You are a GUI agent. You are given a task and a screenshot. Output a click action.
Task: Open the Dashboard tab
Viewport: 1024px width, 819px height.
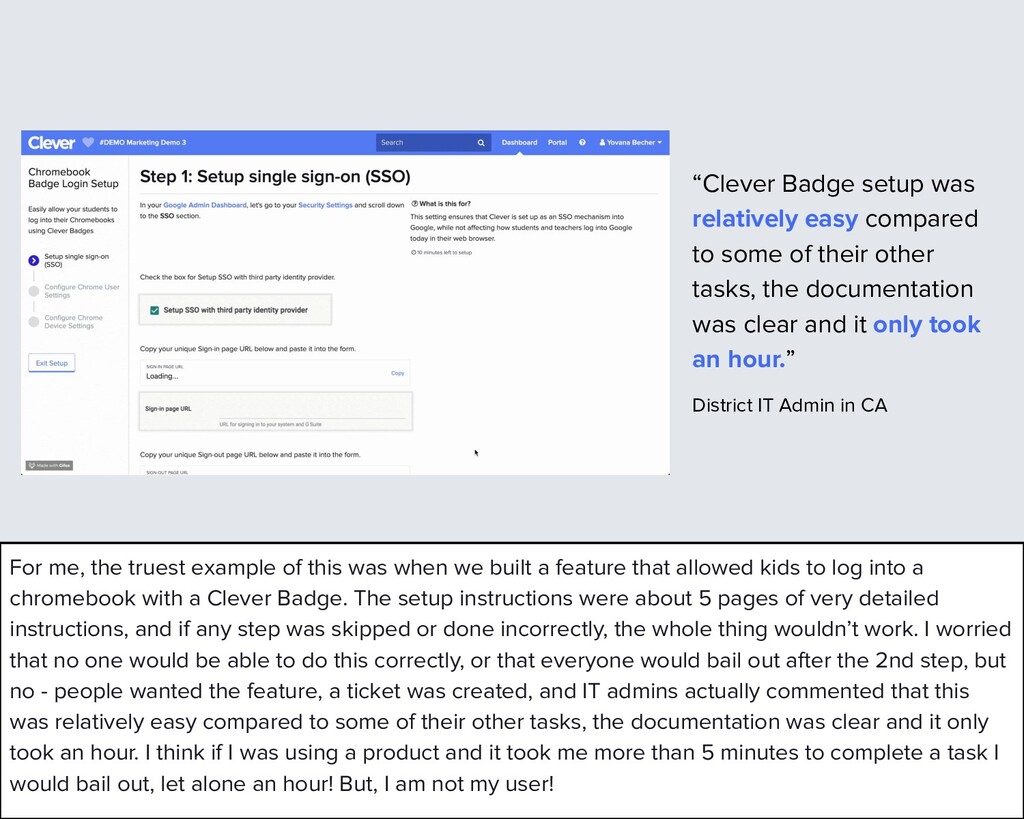pyautogui.click(x=519, y=142)
